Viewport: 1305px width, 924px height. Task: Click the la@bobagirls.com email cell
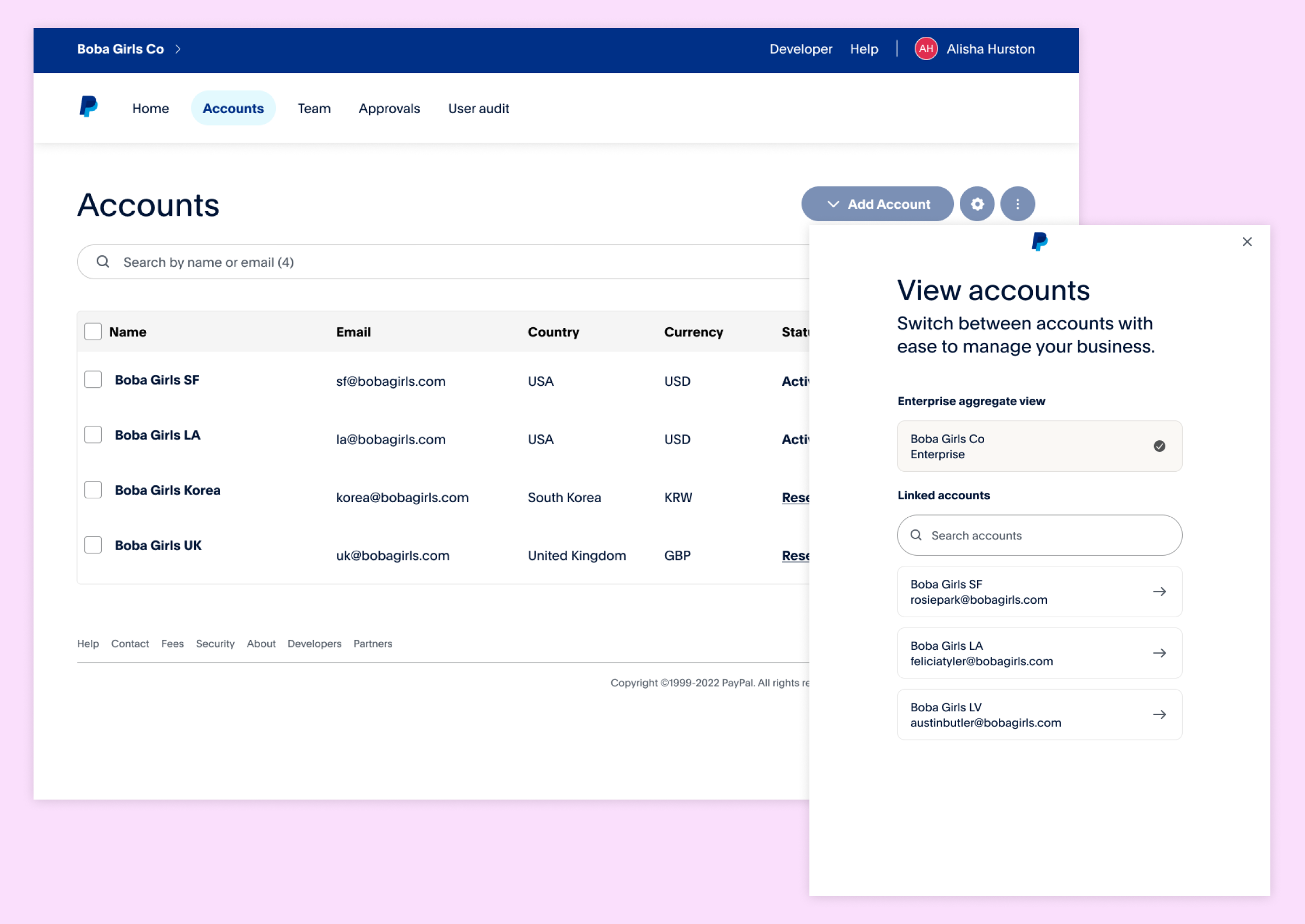coord(391,439)
